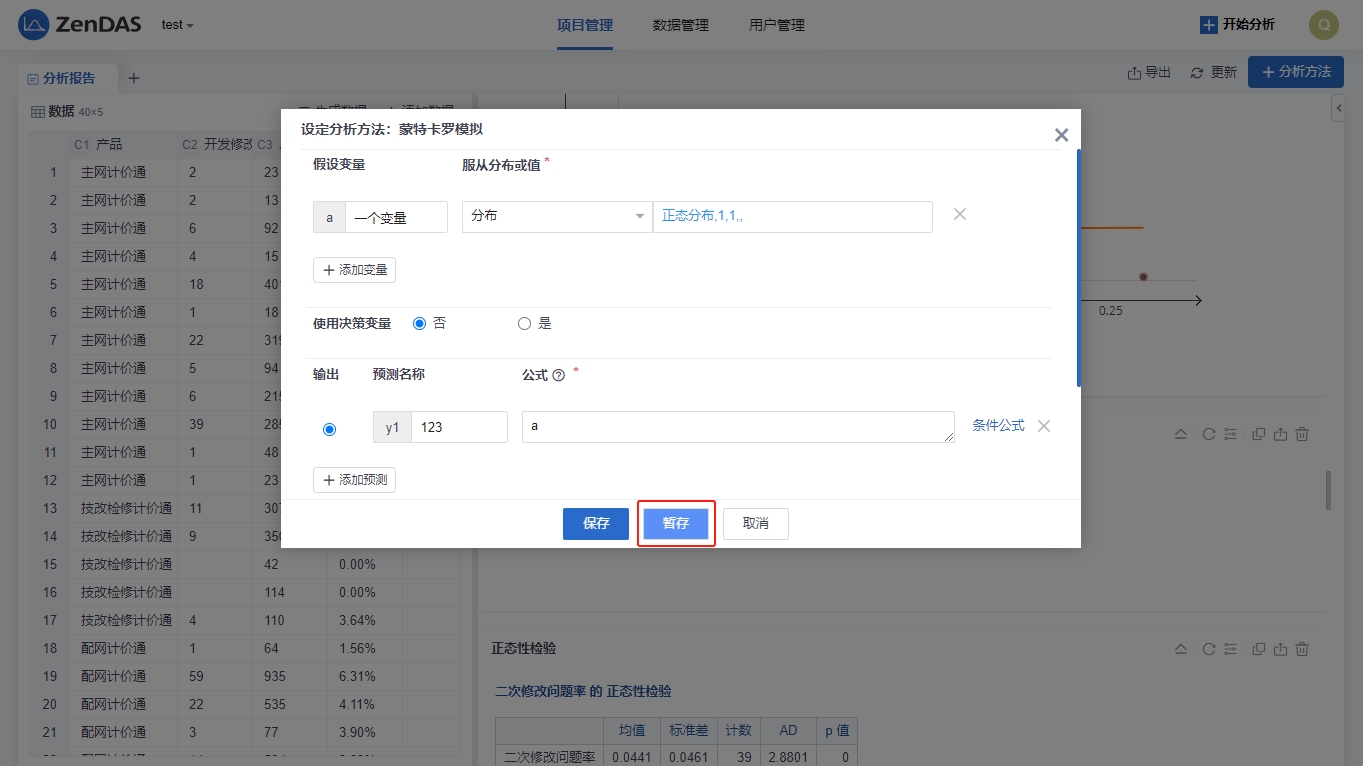
Task: Open settings icon for 正态性检验 panel
Action: tap(1230, 649)
